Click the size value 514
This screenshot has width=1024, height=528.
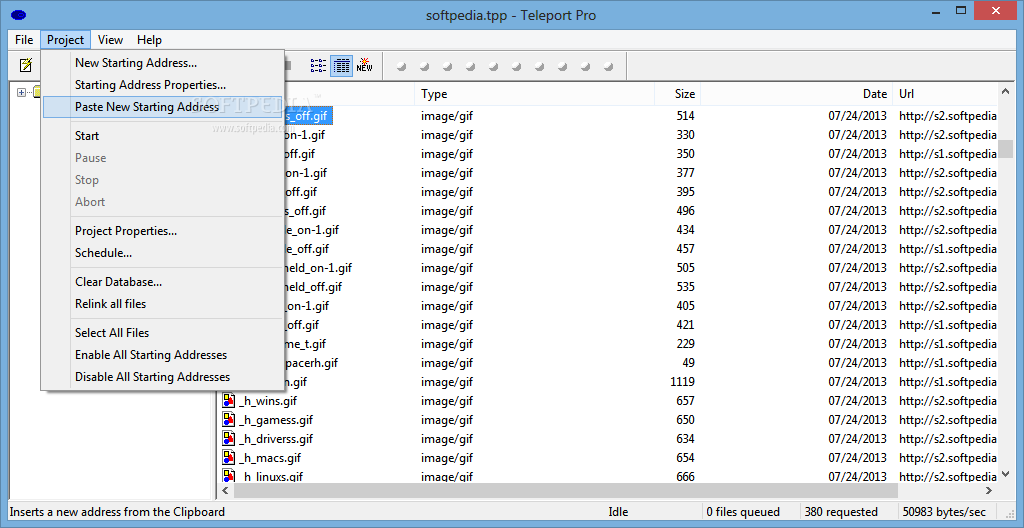[x=684, y=116]
